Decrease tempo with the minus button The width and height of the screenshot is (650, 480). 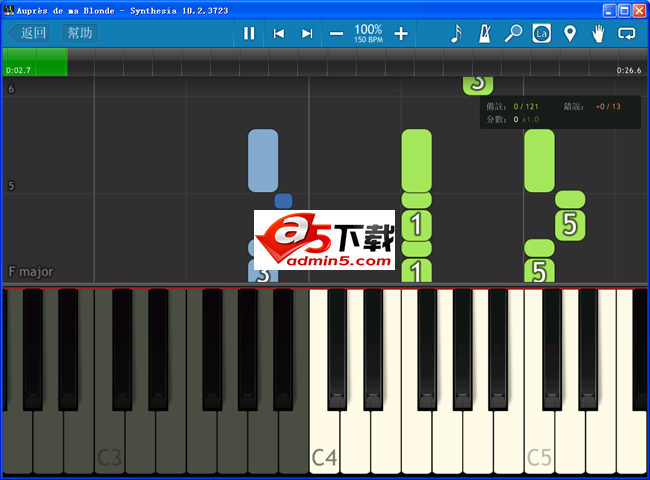[336, 34]
